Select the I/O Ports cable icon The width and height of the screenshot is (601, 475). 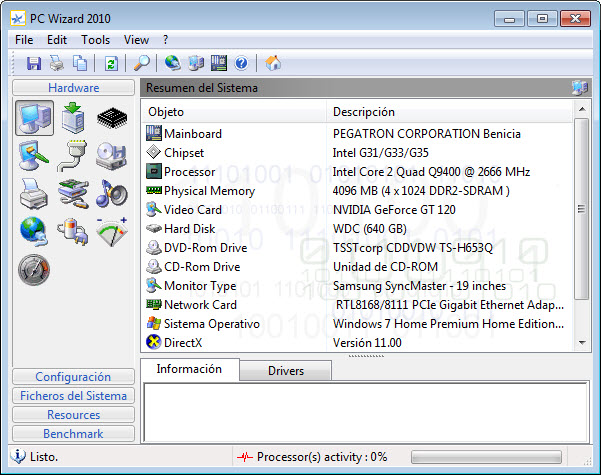(72, 156)
